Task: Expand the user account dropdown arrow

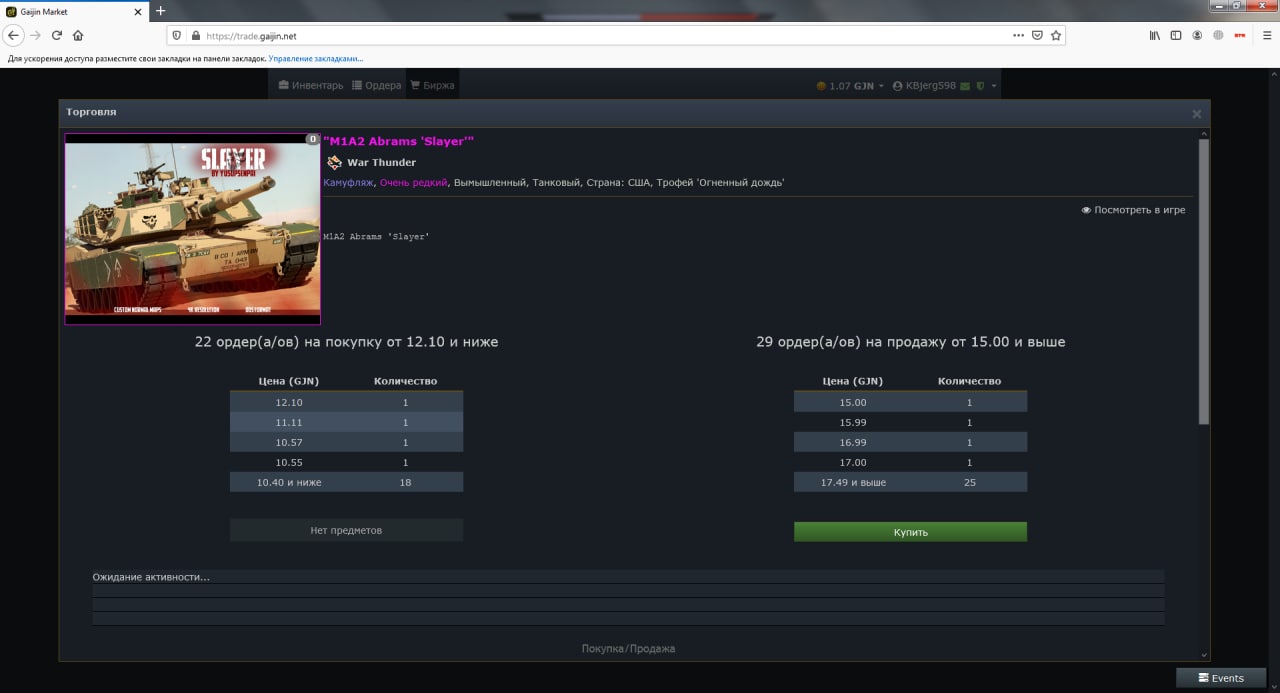Action: [x=994, y=86]
